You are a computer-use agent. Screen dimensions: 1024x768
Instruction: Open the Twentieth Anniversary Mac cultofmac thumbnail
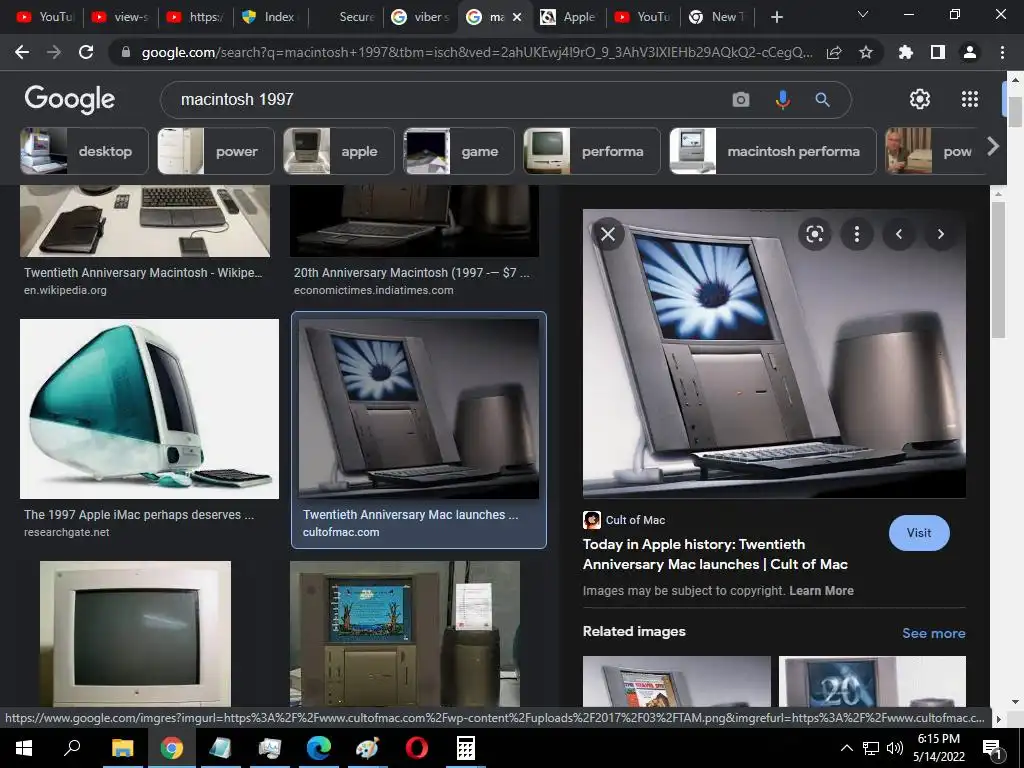point(419,409)
